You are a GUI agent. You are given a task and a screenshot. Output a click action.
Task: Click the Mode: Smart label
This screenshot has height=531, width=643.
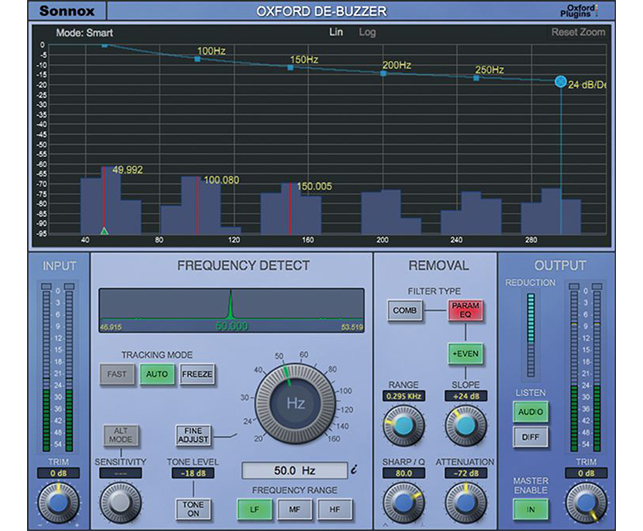84,33
